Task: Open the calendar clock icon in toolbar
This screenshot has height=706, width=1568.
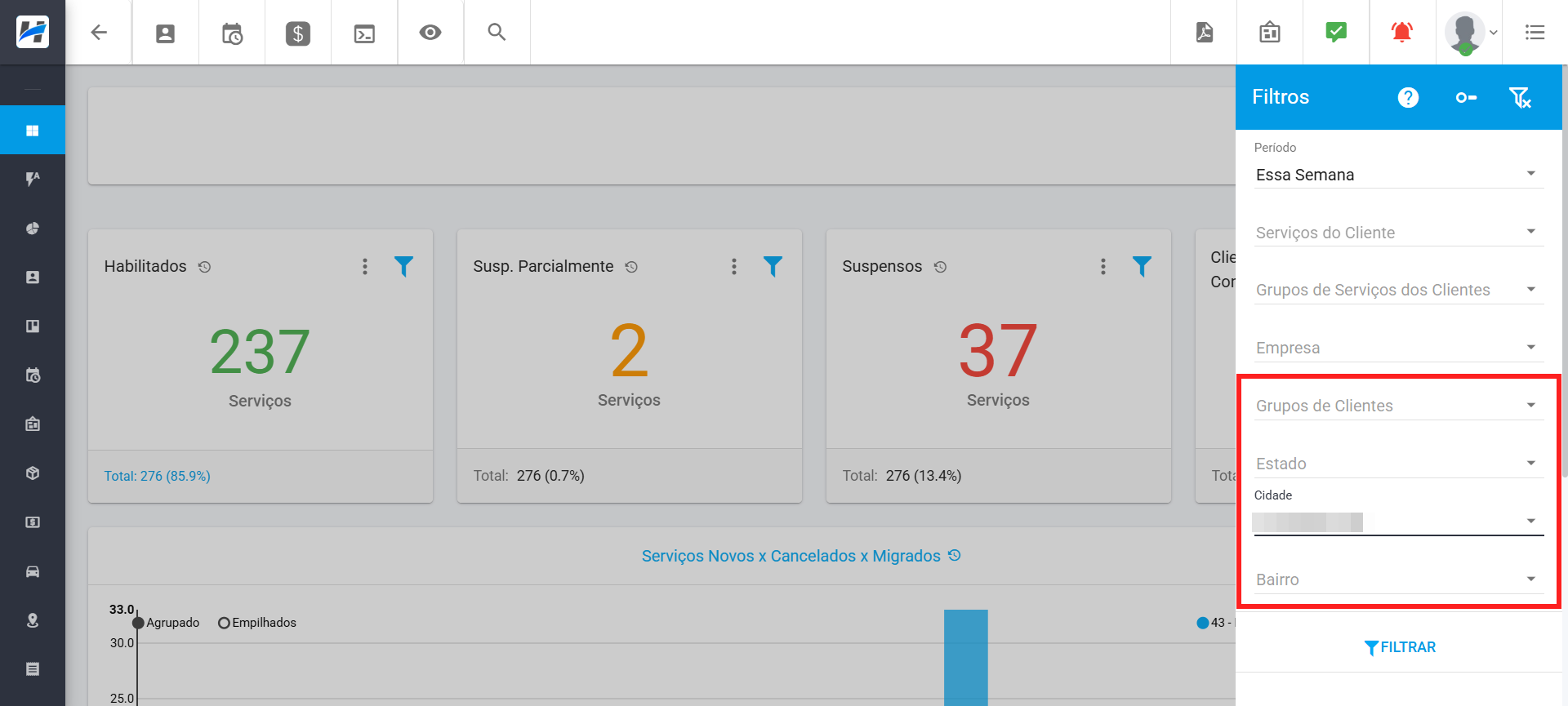Action: click(232, 33)
